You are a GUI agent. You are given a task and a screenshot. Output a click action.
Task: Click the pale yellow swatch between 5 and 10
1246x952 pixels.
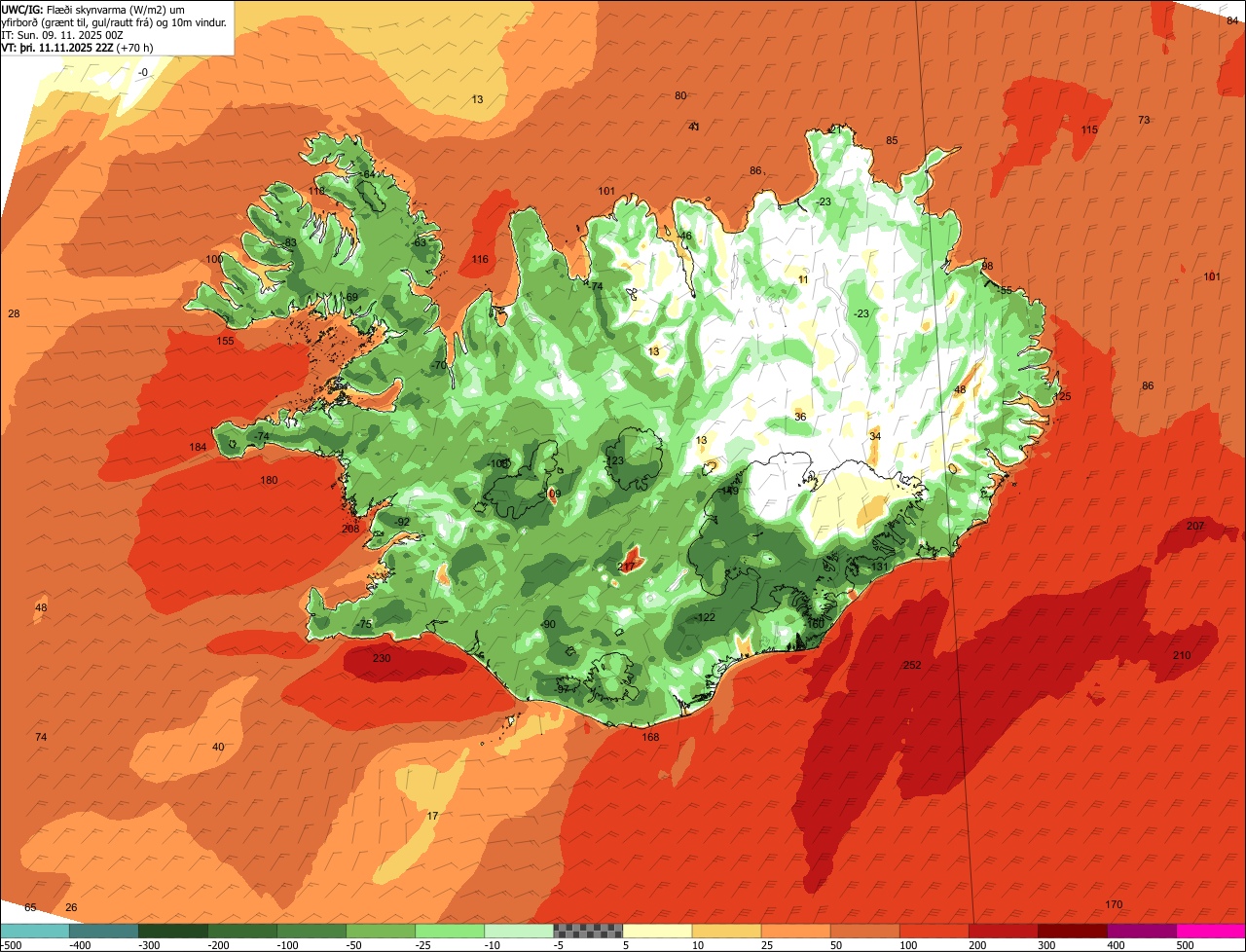[x=657, y=930]
